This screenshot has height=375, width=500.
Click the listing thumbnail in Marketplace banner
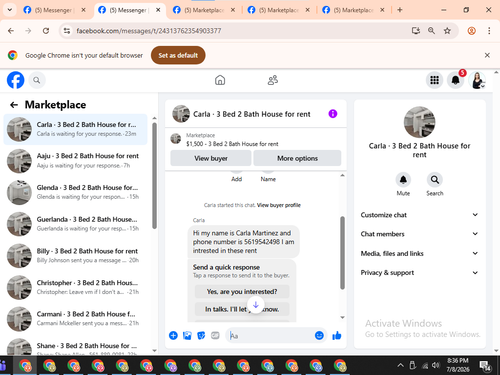[x=176, y=138]
